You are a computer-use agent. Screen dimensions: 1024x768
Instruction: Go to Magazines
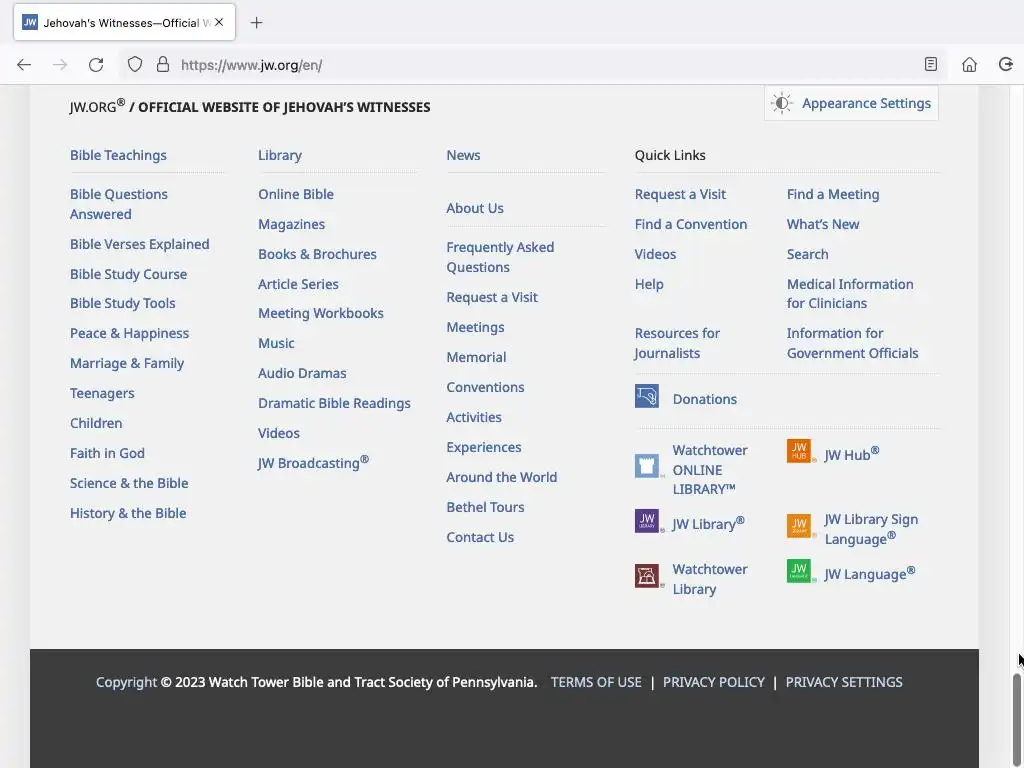click(x=291, y=225)
